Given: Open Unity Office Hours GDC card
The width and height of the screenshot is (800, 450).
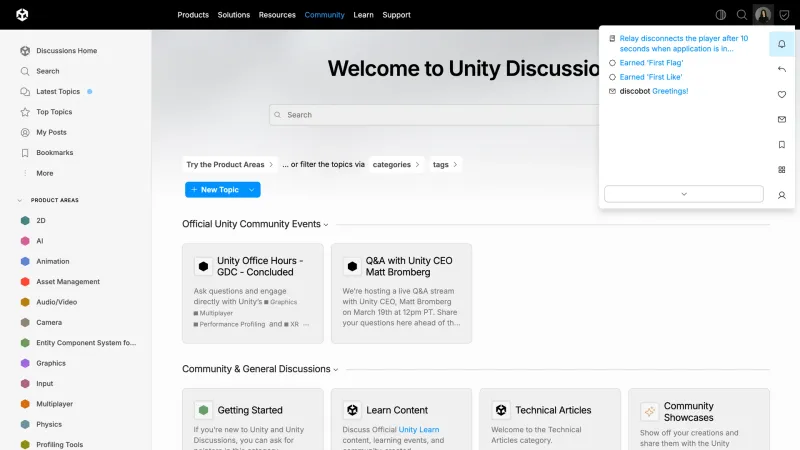Looking at the screenshot, I should pos(253,293).
